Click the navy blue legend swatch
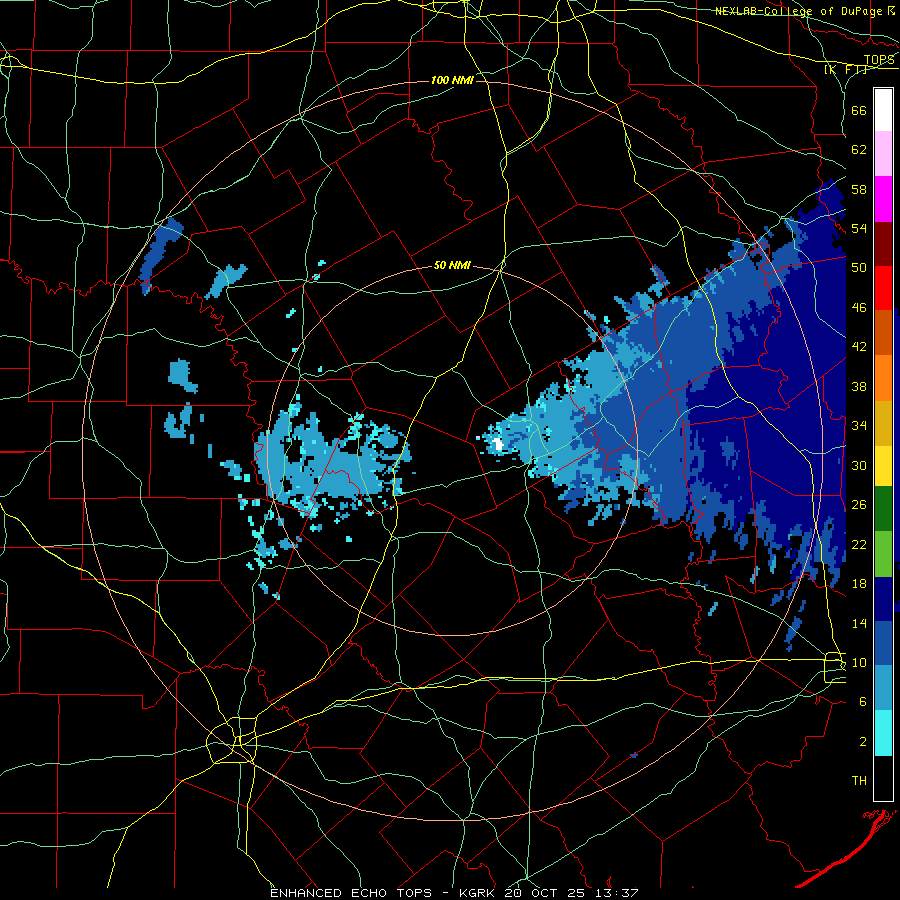The width and height of the screenshot is (900, 900). coord(883,599)
